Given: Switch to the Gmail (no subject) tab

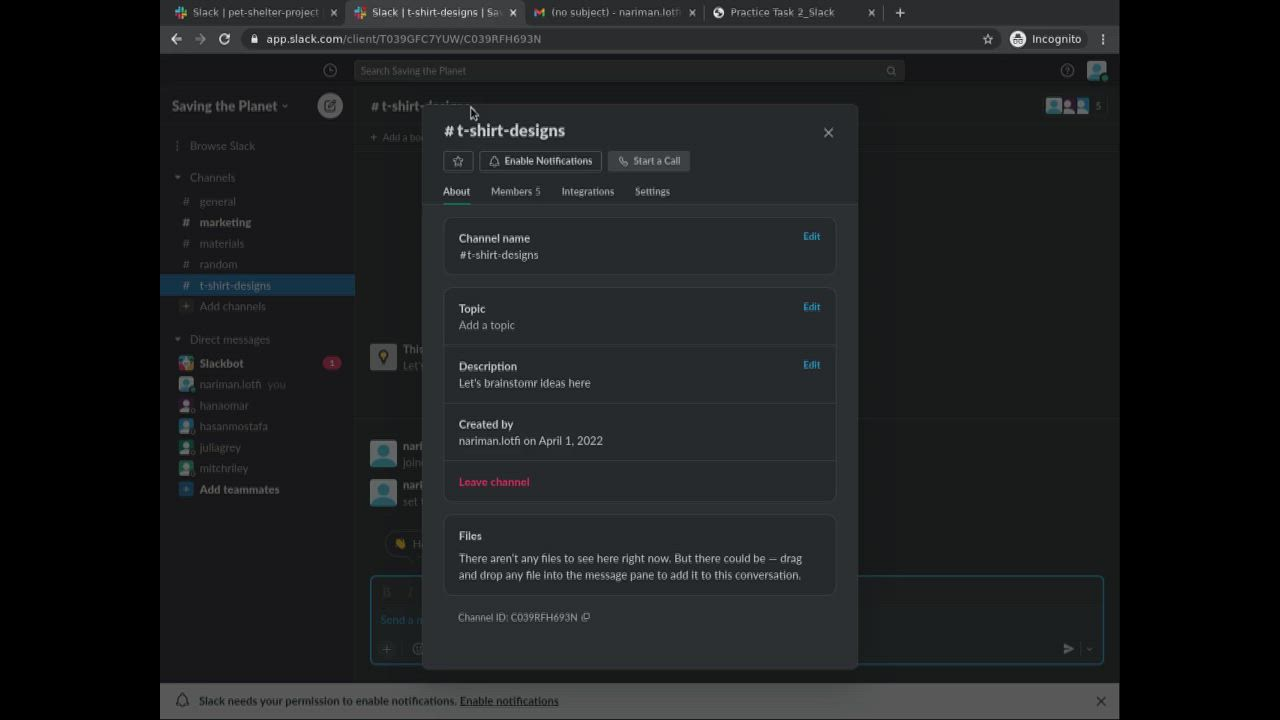Looking at the screenshot, I should [614, 13].
